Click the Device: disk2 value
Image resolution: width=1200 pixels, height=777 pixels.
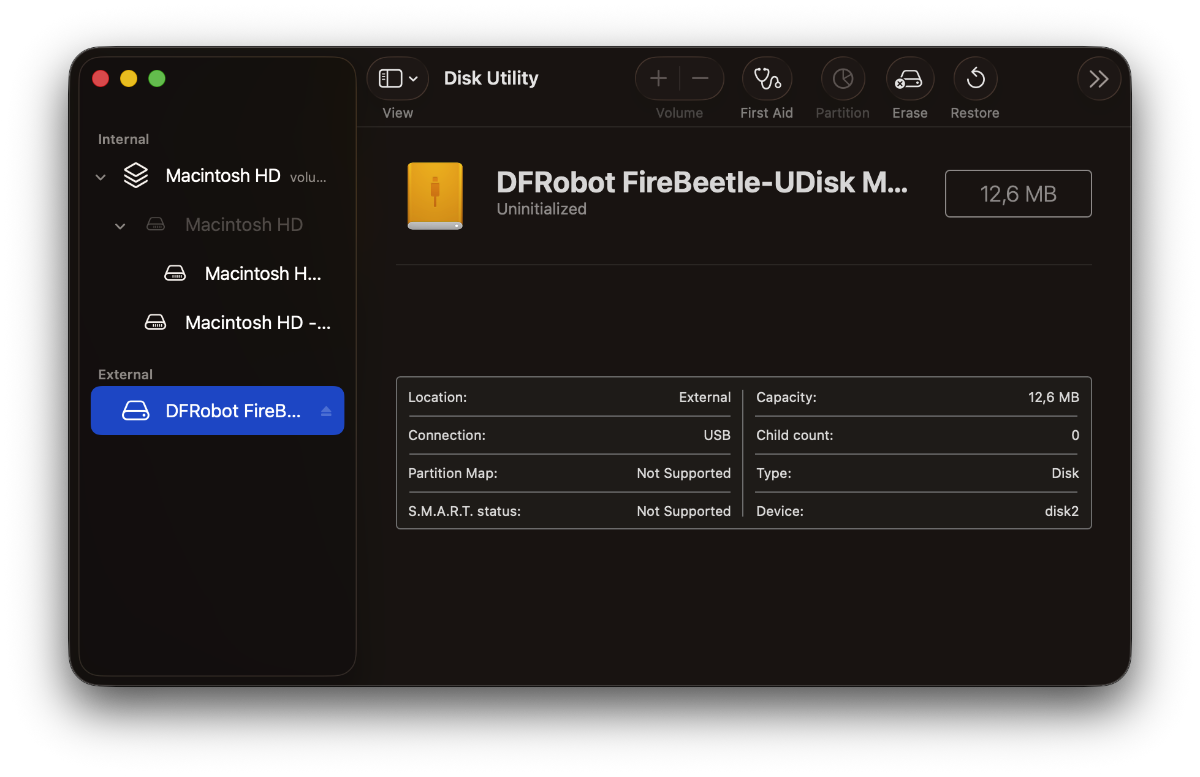1062,511
